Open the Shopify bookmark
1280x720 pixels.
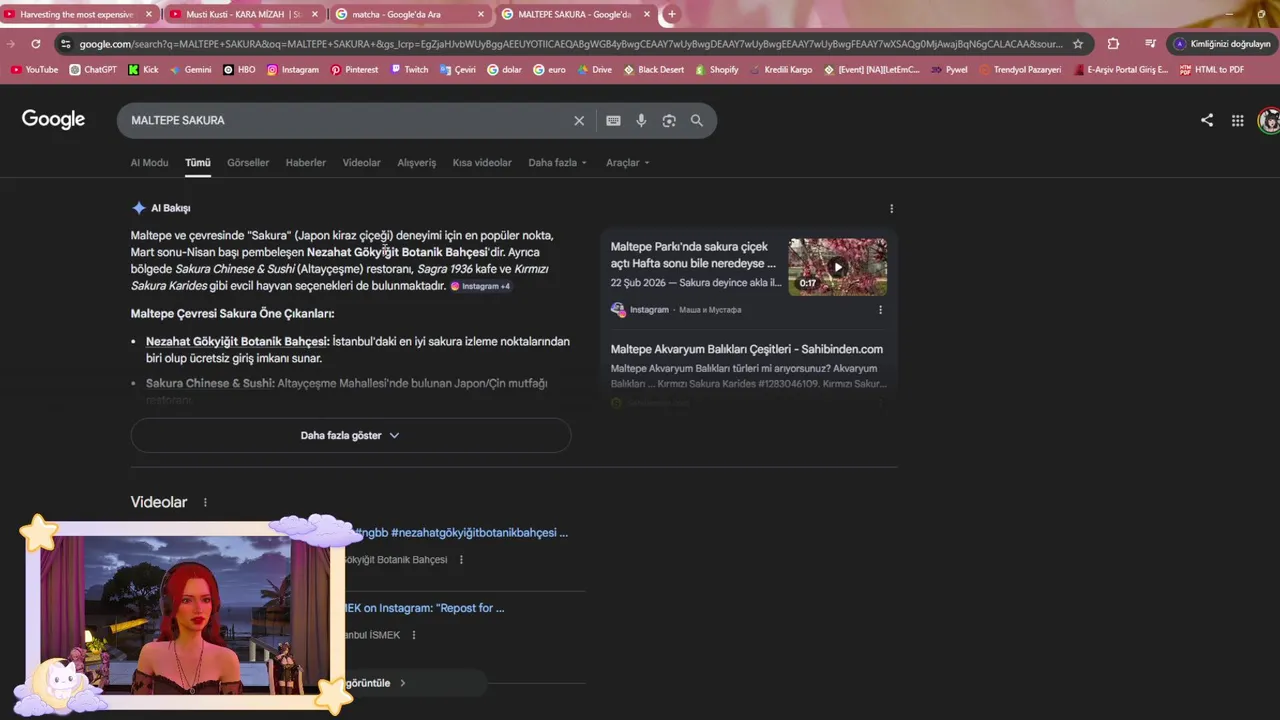[716, 70]
